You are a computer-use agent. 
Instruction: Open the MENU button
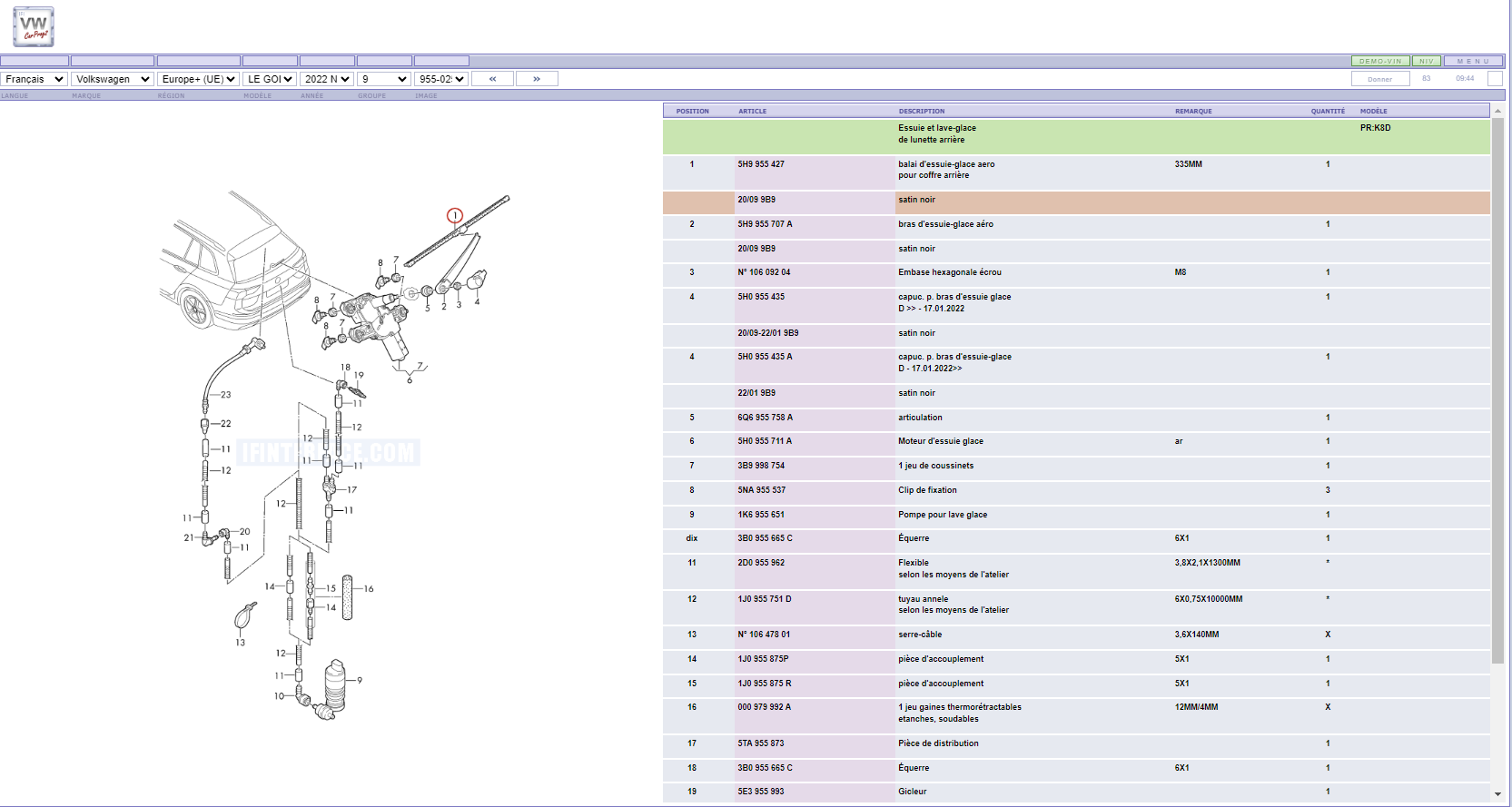point(1474,62)
